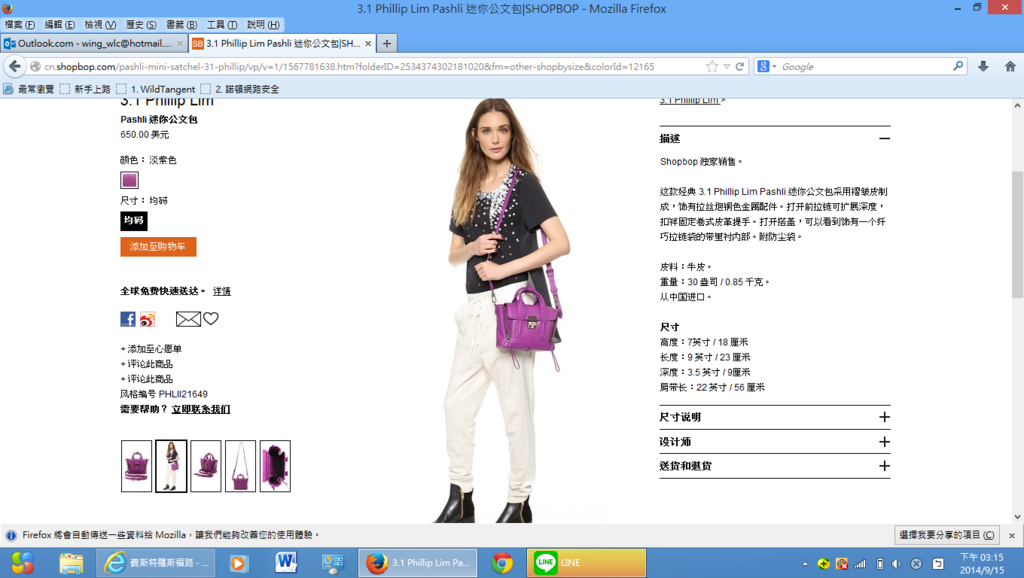This screenshot has height=578, width=1024.
Task: Open the 工具 menu
Action: 222,25
